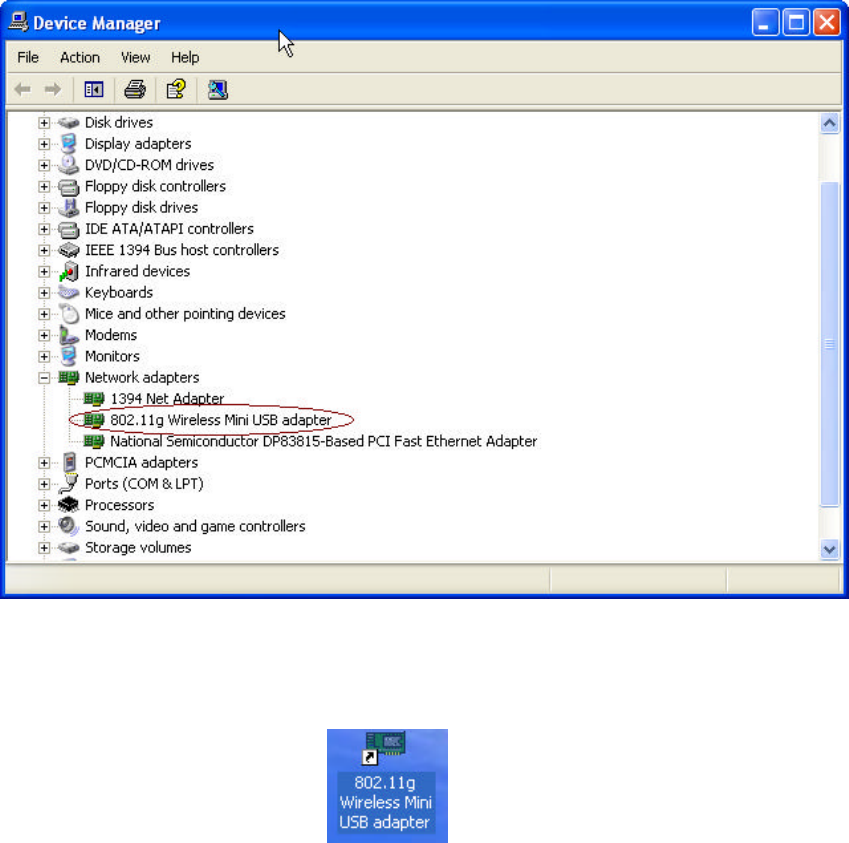Expand the Modems node
Viewport: 849px width, 843px height.
(x=44, y=335)
